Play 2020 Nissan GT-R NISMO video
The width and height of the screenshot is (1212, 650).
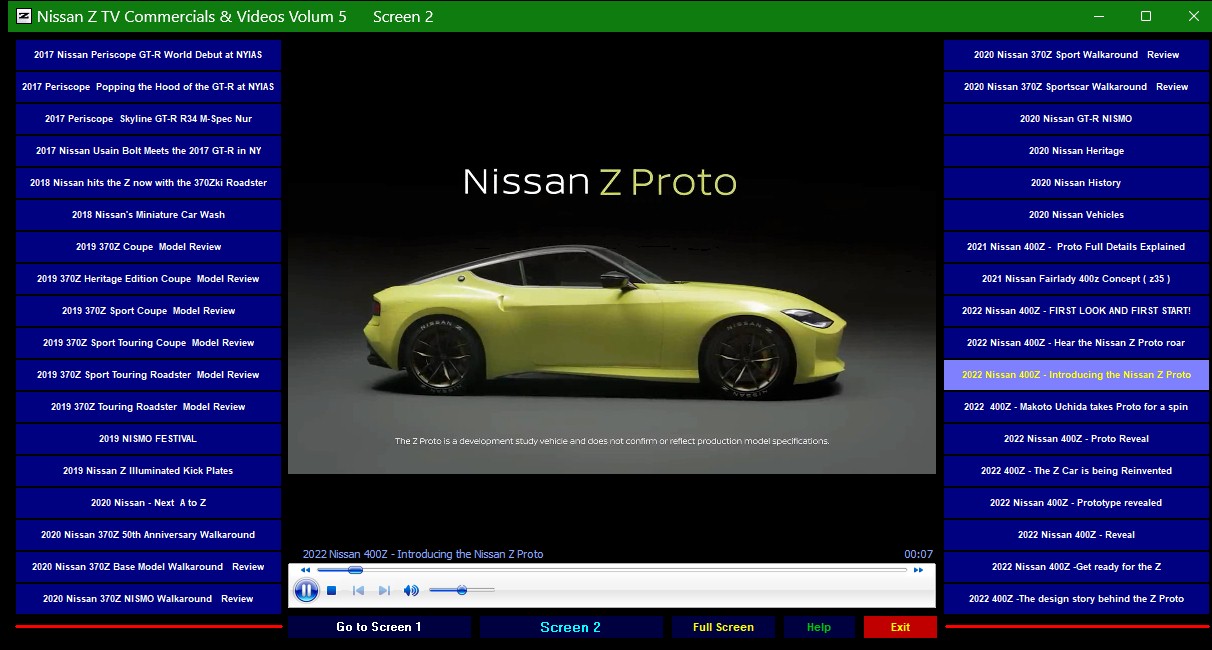tap(1076, 119)
